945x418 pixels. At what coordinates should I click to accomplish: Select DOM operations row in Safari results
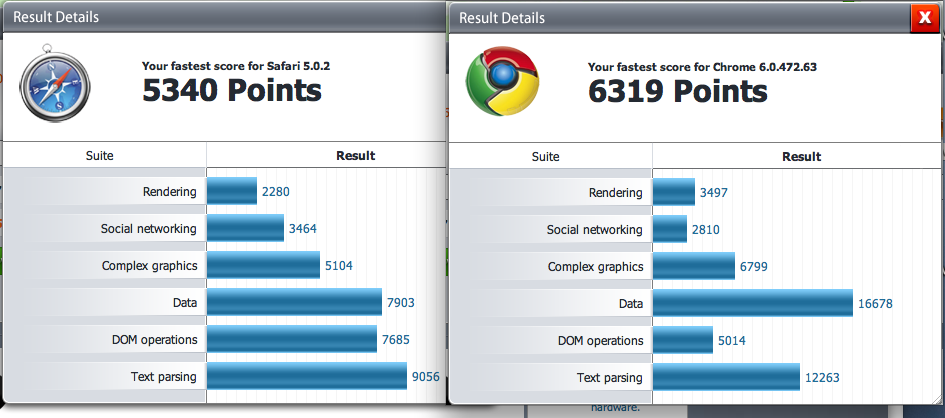click(x=225, y=339)
